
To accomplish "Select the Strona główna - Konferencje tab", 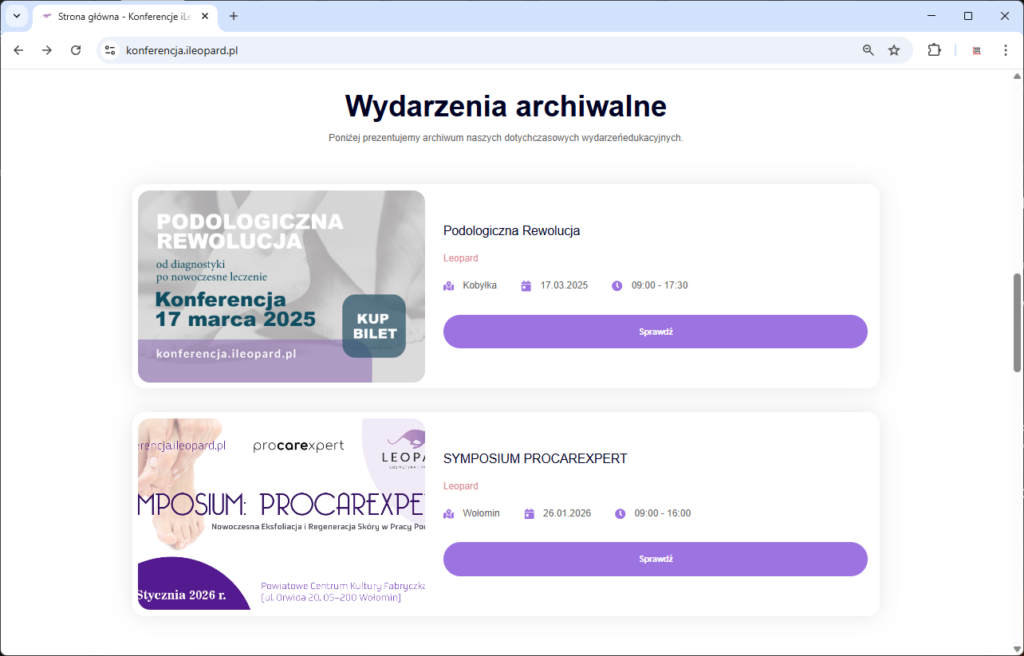I will click(125, 16).
